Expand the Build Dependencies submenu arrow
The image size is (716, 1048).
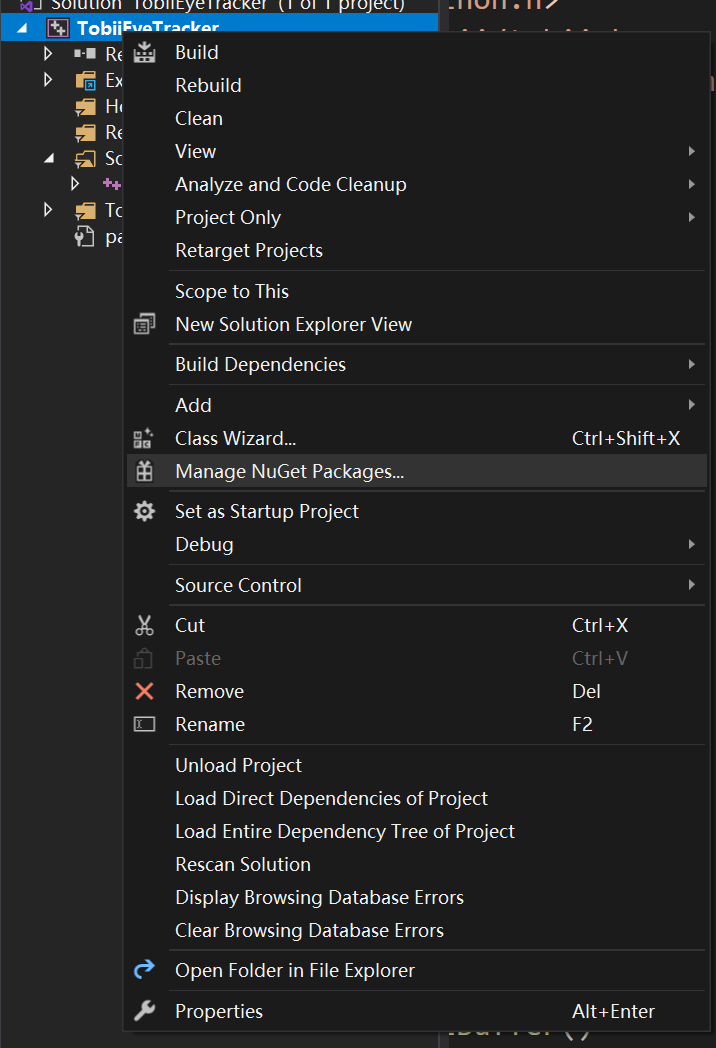pos(691,365)
